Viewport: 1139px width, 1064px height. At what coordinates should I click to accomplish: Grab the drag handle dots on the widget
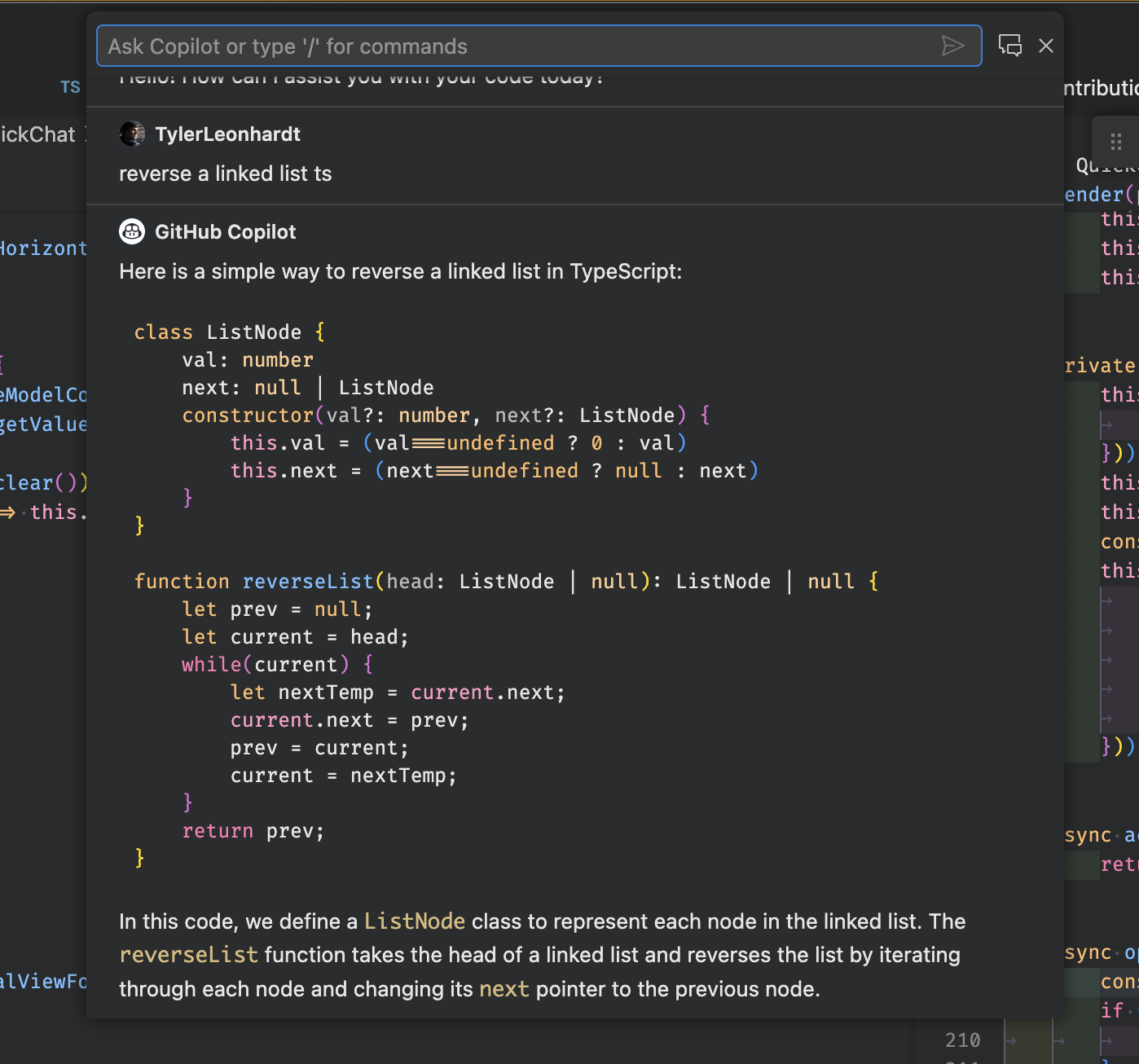click(x=1116, y=142)
